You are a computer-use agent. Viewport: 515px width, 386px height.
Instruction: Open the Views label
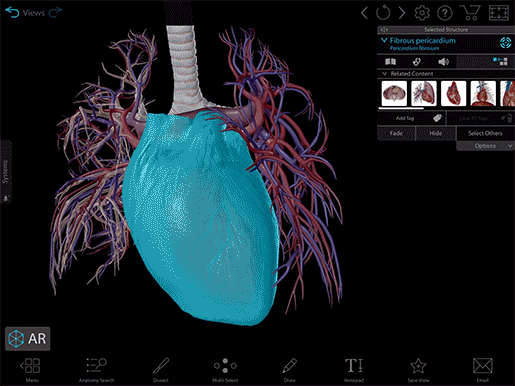click(x=34, y=13)
